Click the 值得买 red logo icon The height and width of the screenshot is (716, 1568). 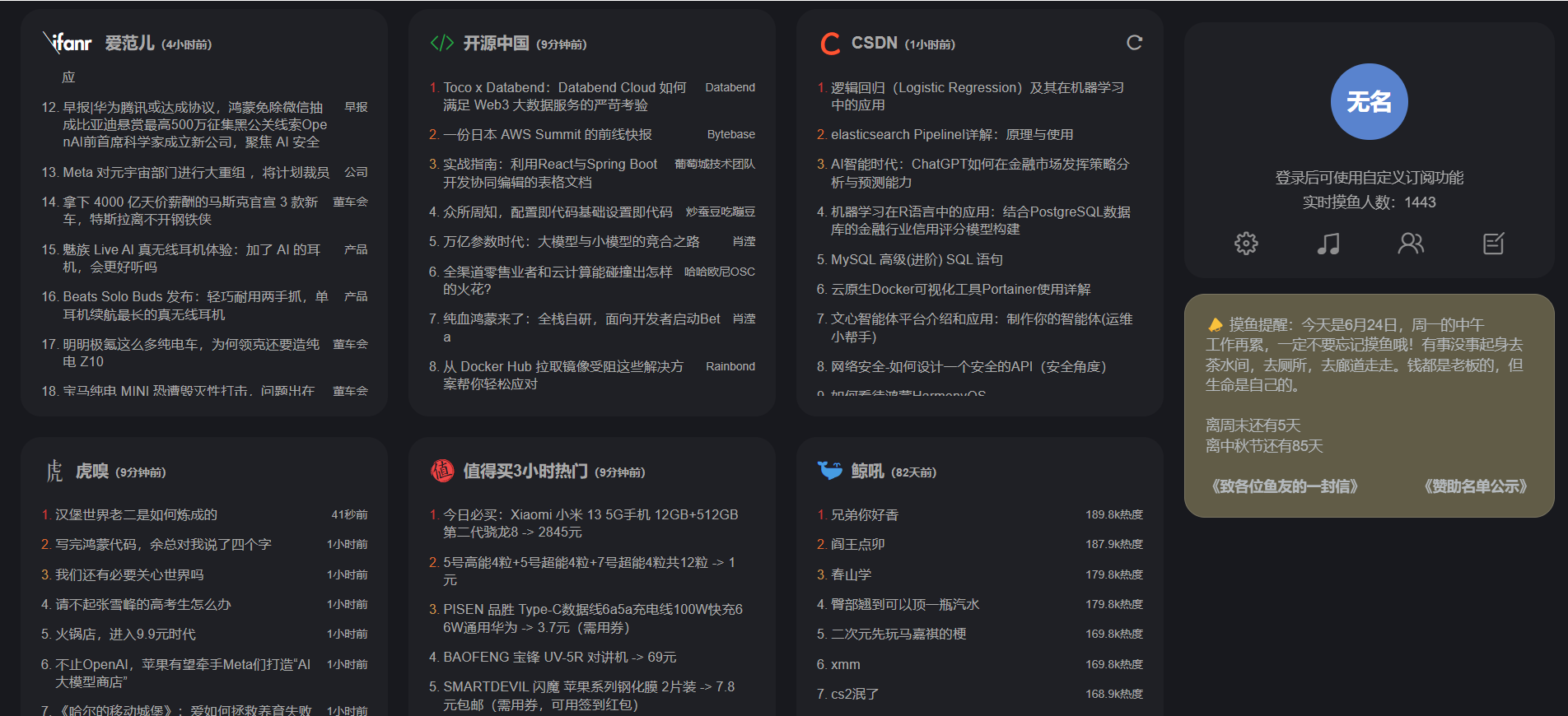[x=442, y=471]
